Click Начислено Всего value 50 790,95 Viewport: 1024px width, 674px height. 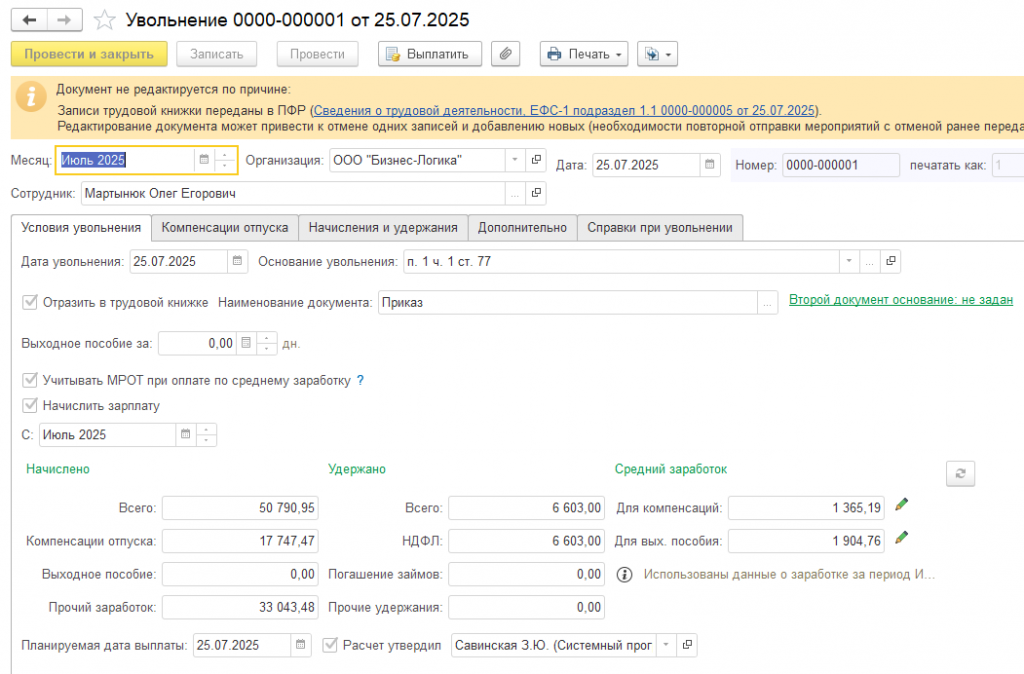coord(240,508)
